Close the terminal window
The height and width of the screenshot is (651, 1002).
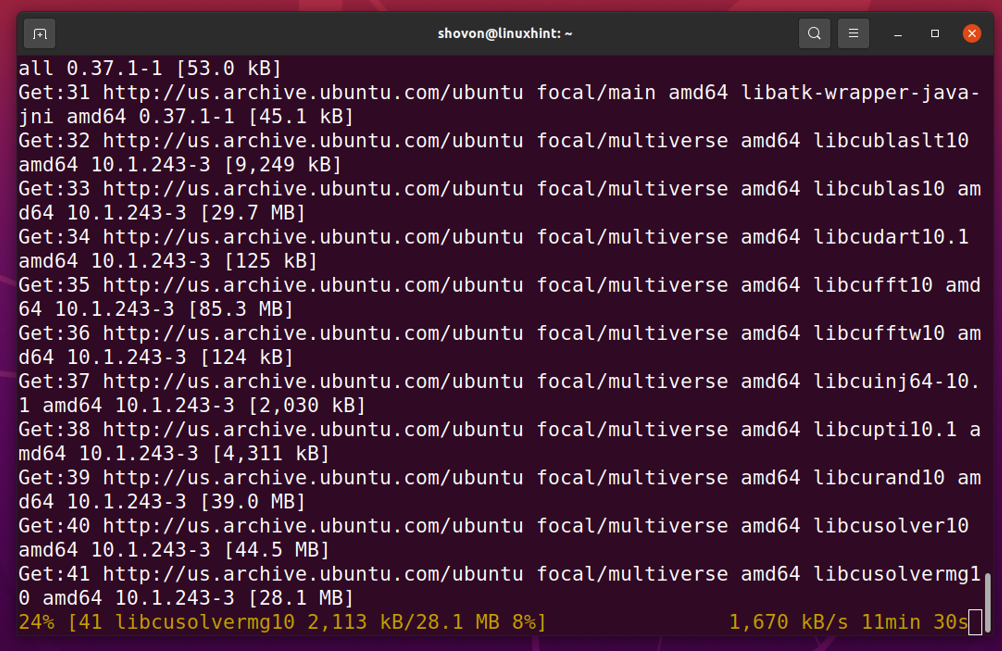coord(972,33)
